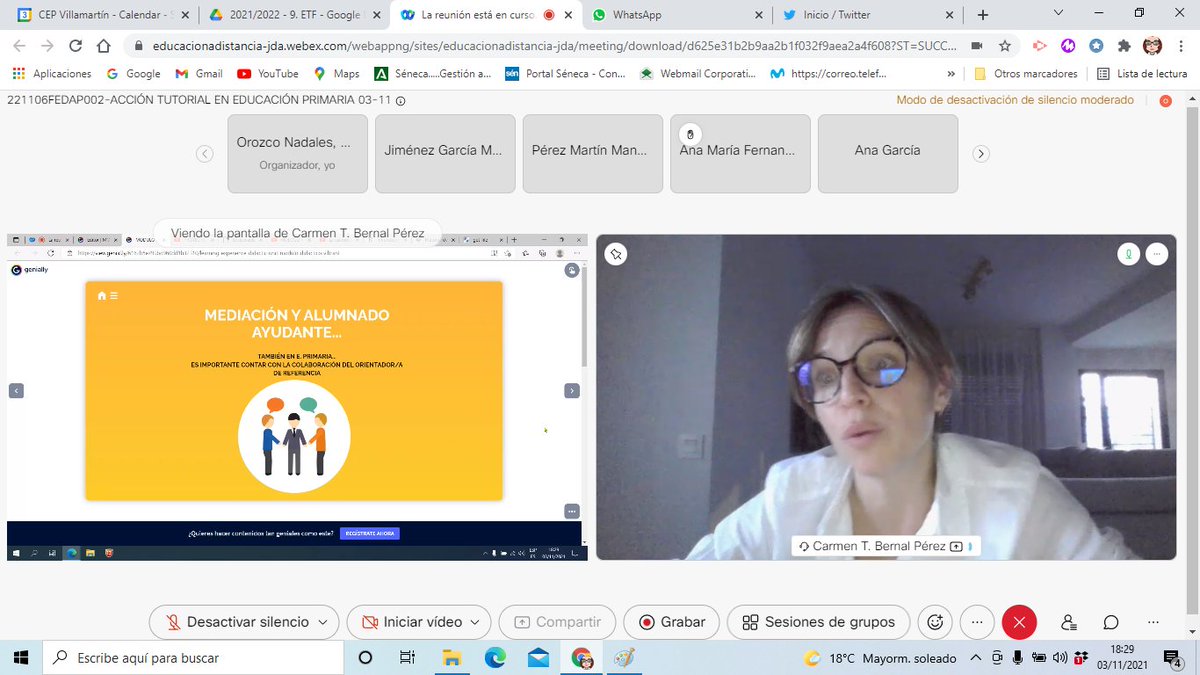This screenshot has width=1200, height=675.
Task: Bookmark this page with star icon
Action: [x=1005, y=46]
